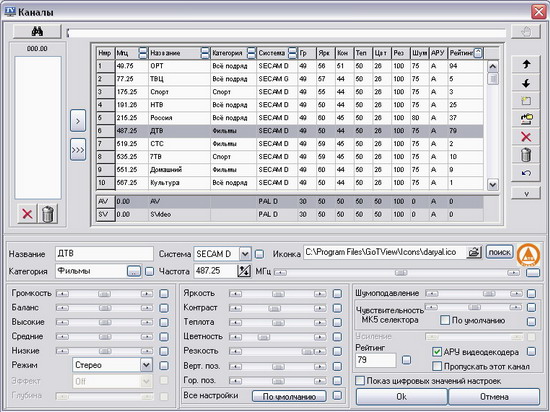This screenshot has width=550, height=412.
Task: Click Мгц column filter toggle
Action: click(143, 53)
